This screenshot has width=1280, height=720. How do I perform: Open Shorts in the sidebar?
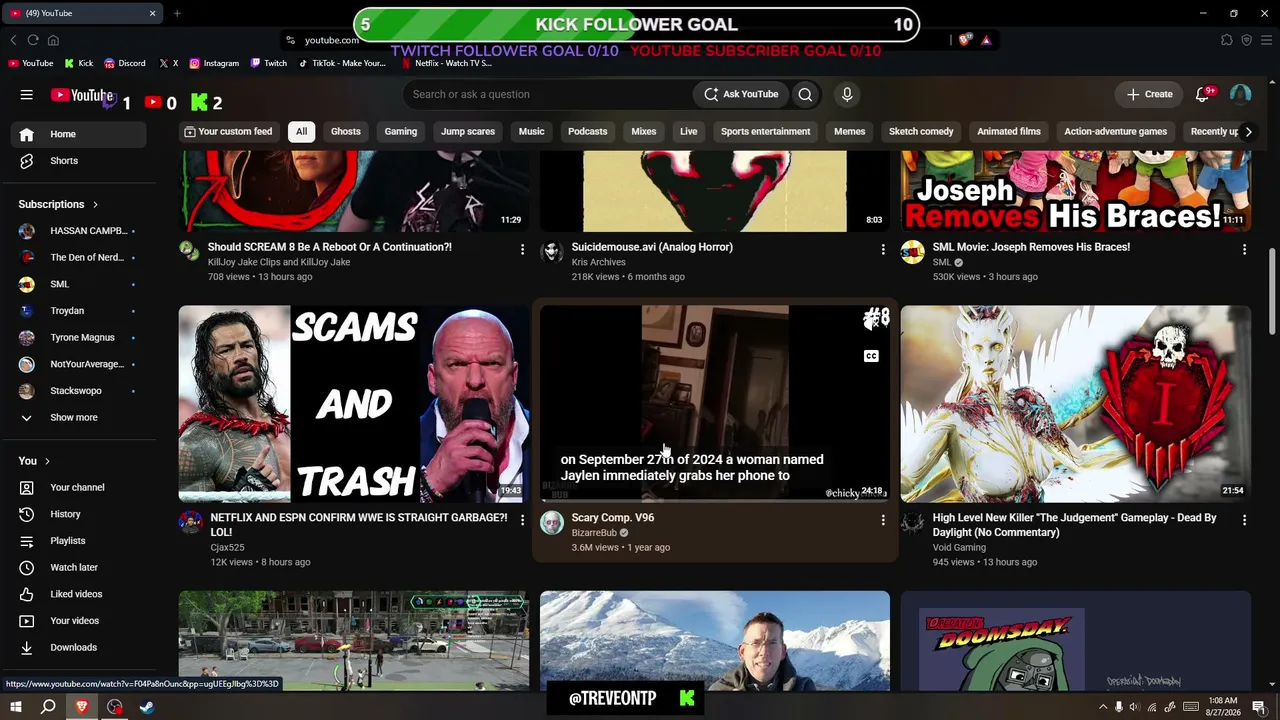click(x=78, y=161)
